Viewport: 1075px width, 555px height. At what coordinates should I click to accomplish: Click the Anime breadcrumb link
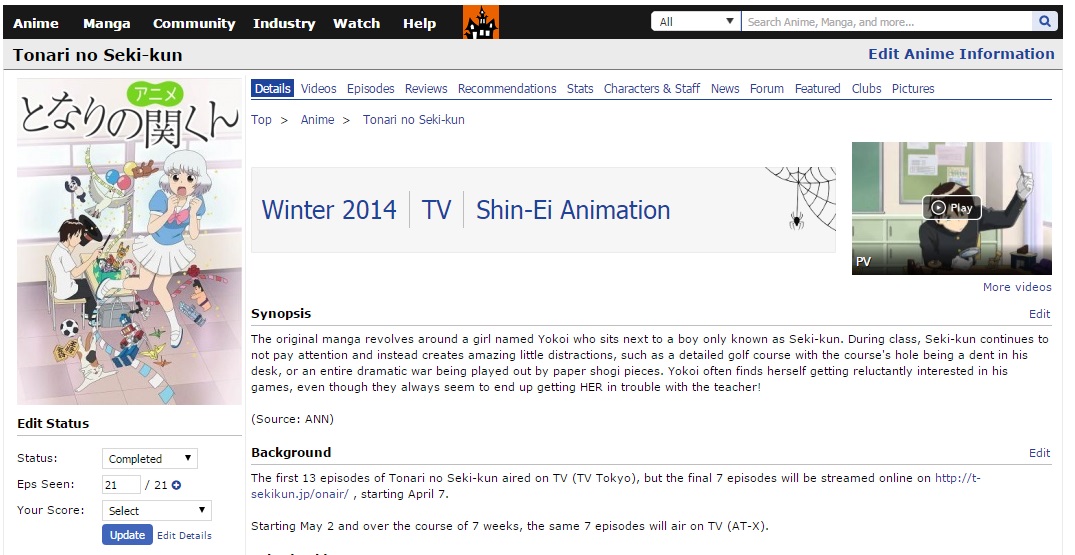[x=317, y=120]
